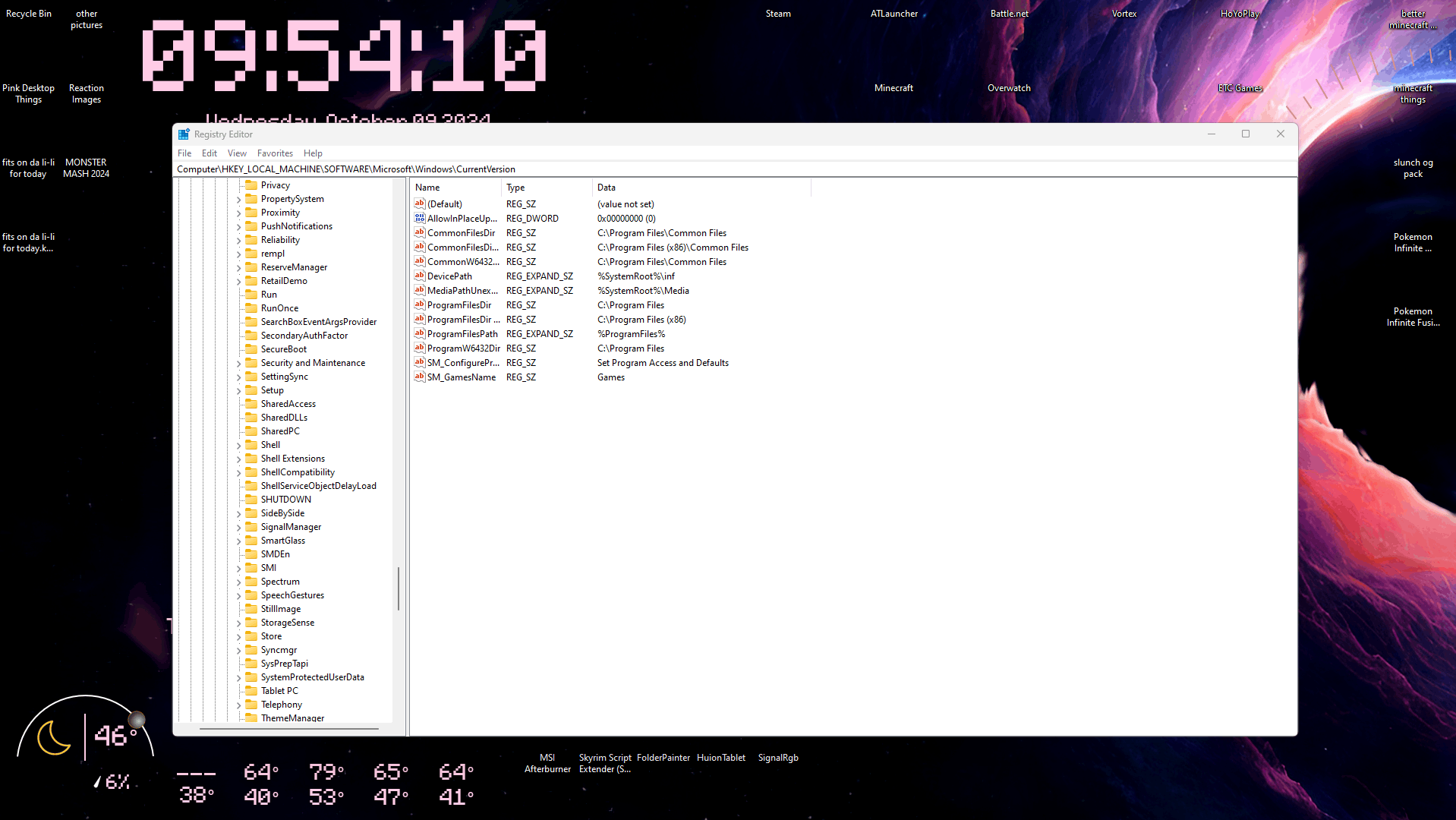Select the SearchBoxEventArgsProvider key

click(319, 322)
